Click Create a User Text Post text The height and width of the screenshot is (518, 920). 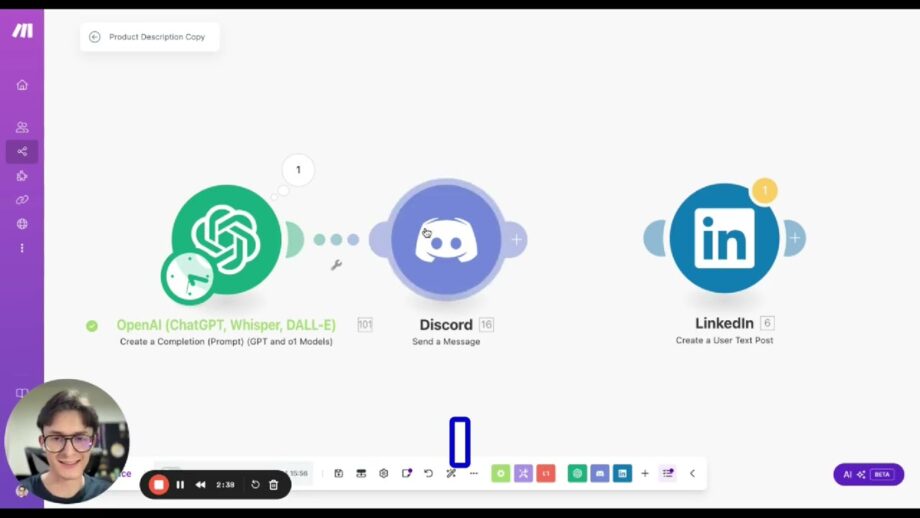(x=724, y=340)
